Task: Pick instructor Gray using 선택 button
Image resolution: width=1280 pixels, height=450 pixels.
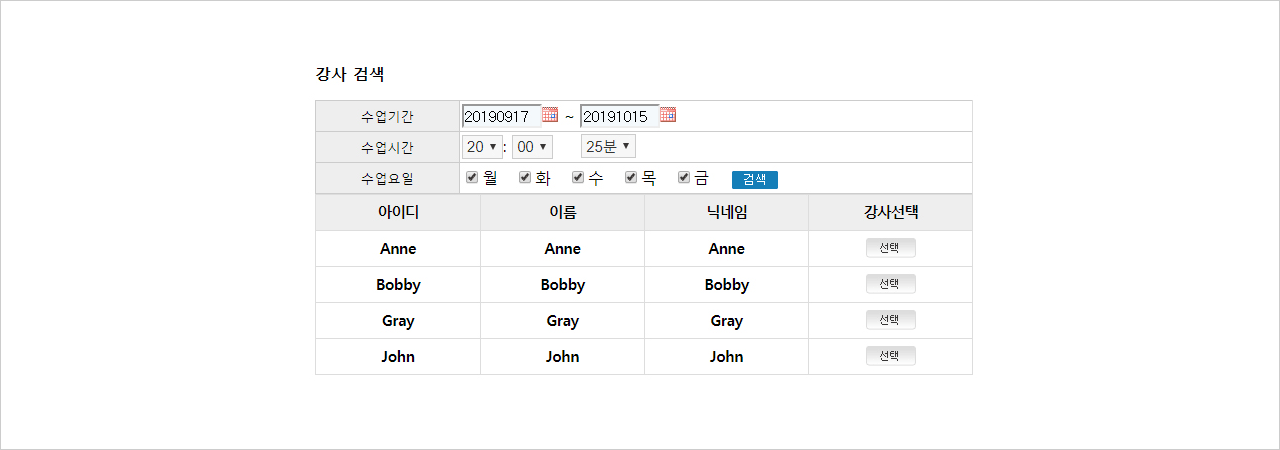Action: [x=890, y=320]
